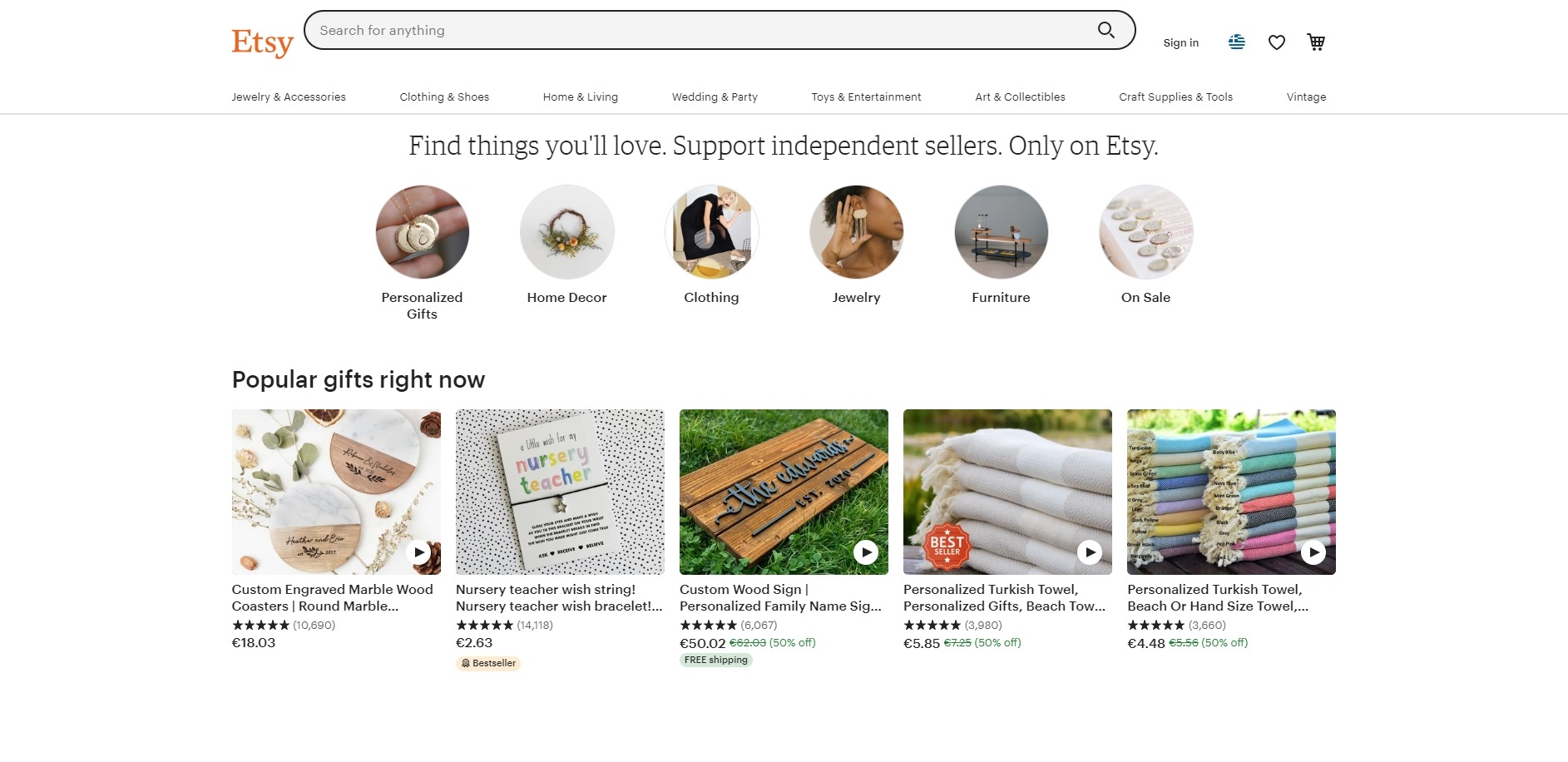
Task: Play the Best Seller towel video
Action: coord(1090,552)
